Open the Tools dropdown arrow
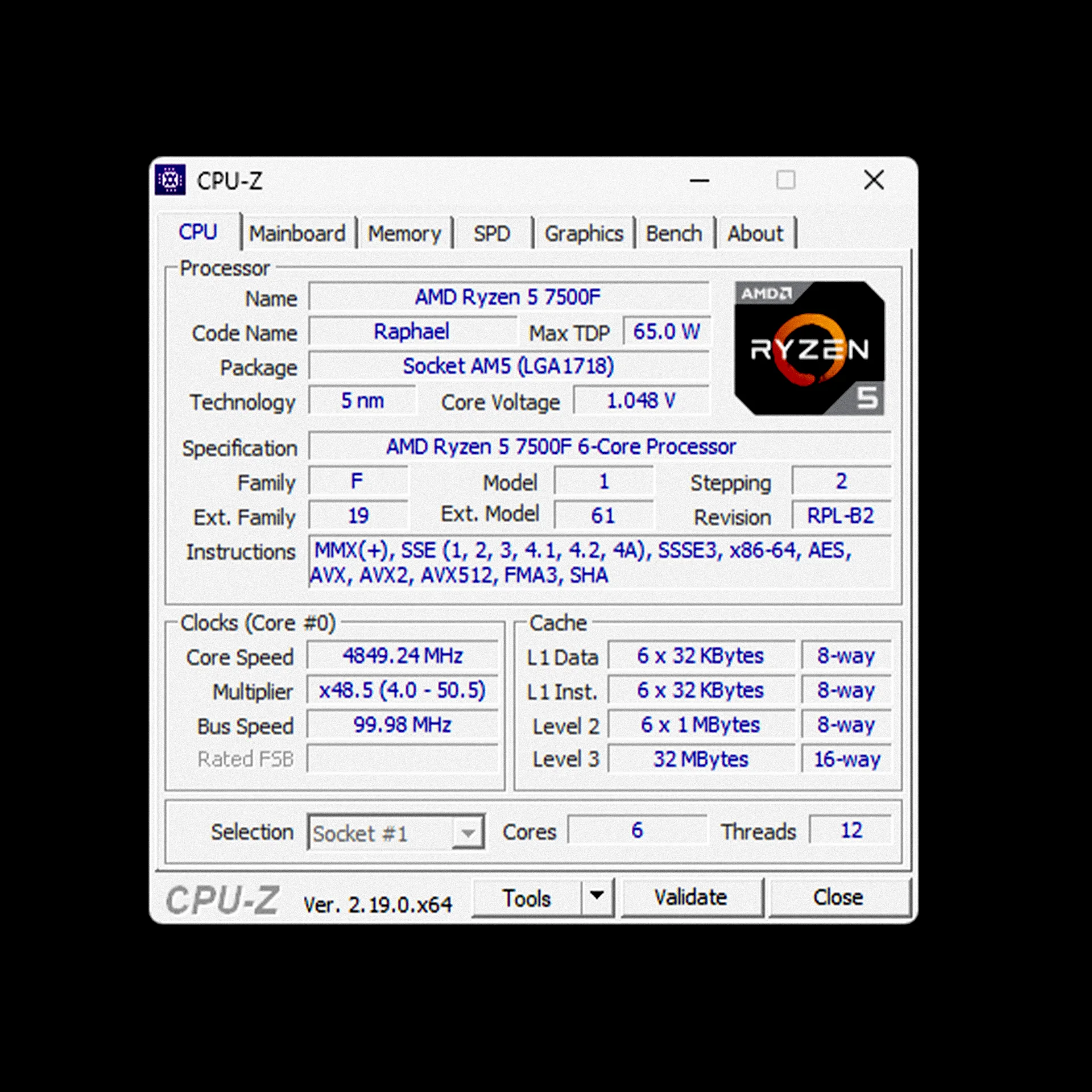Viewport: 1092px width, 1092px height. [597, 896]
